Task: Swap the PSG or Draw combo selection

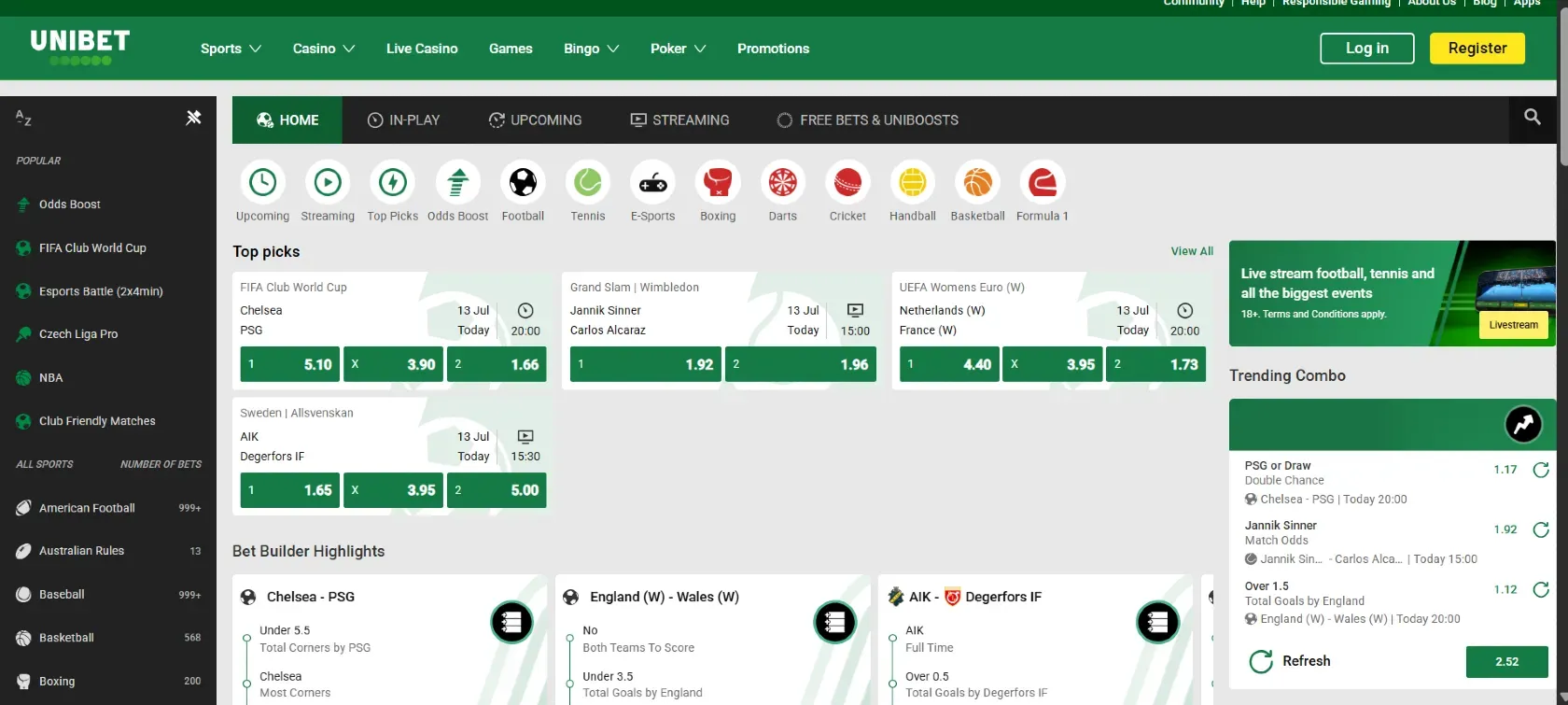Action: (x=1541, y=470)
